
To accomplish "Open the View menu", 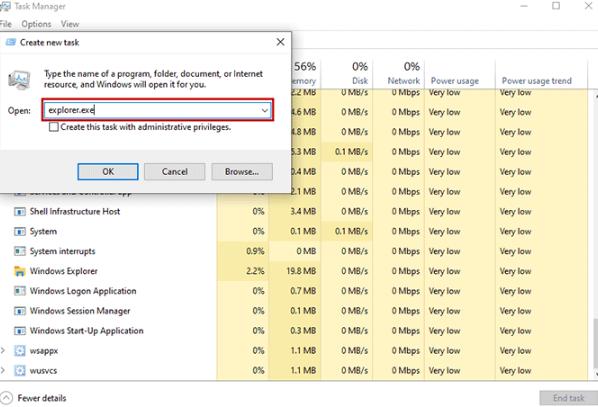I will click(70, 24).
